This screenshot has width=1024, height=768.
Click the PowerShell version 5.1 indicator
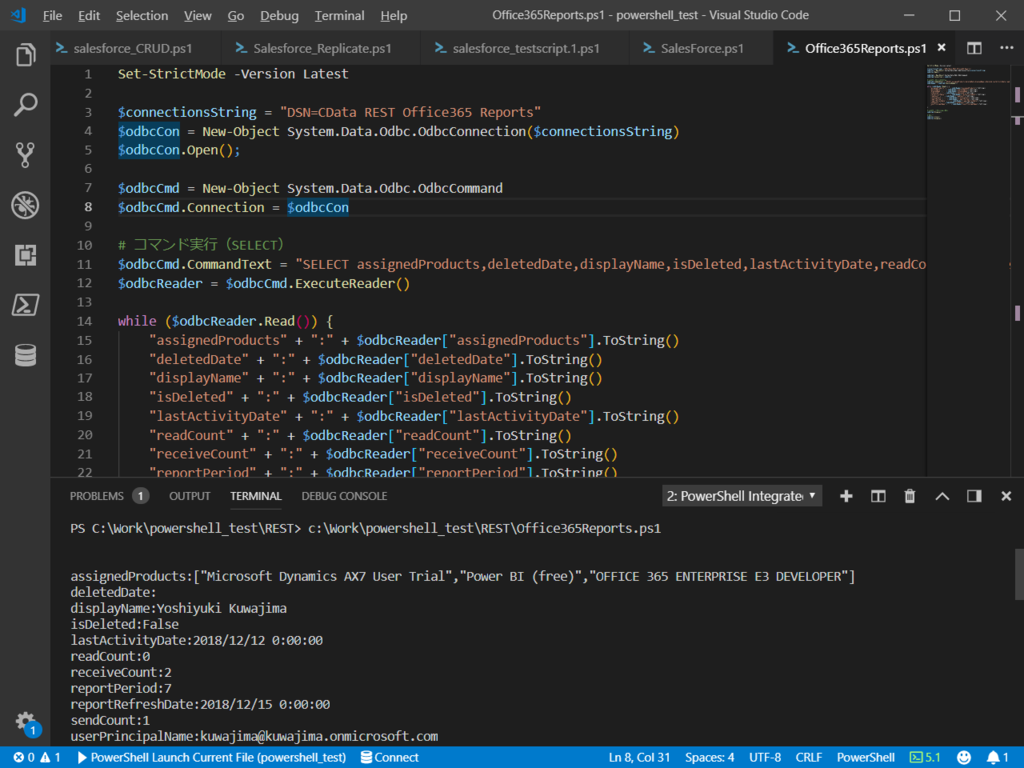click(x=925, y=758)
